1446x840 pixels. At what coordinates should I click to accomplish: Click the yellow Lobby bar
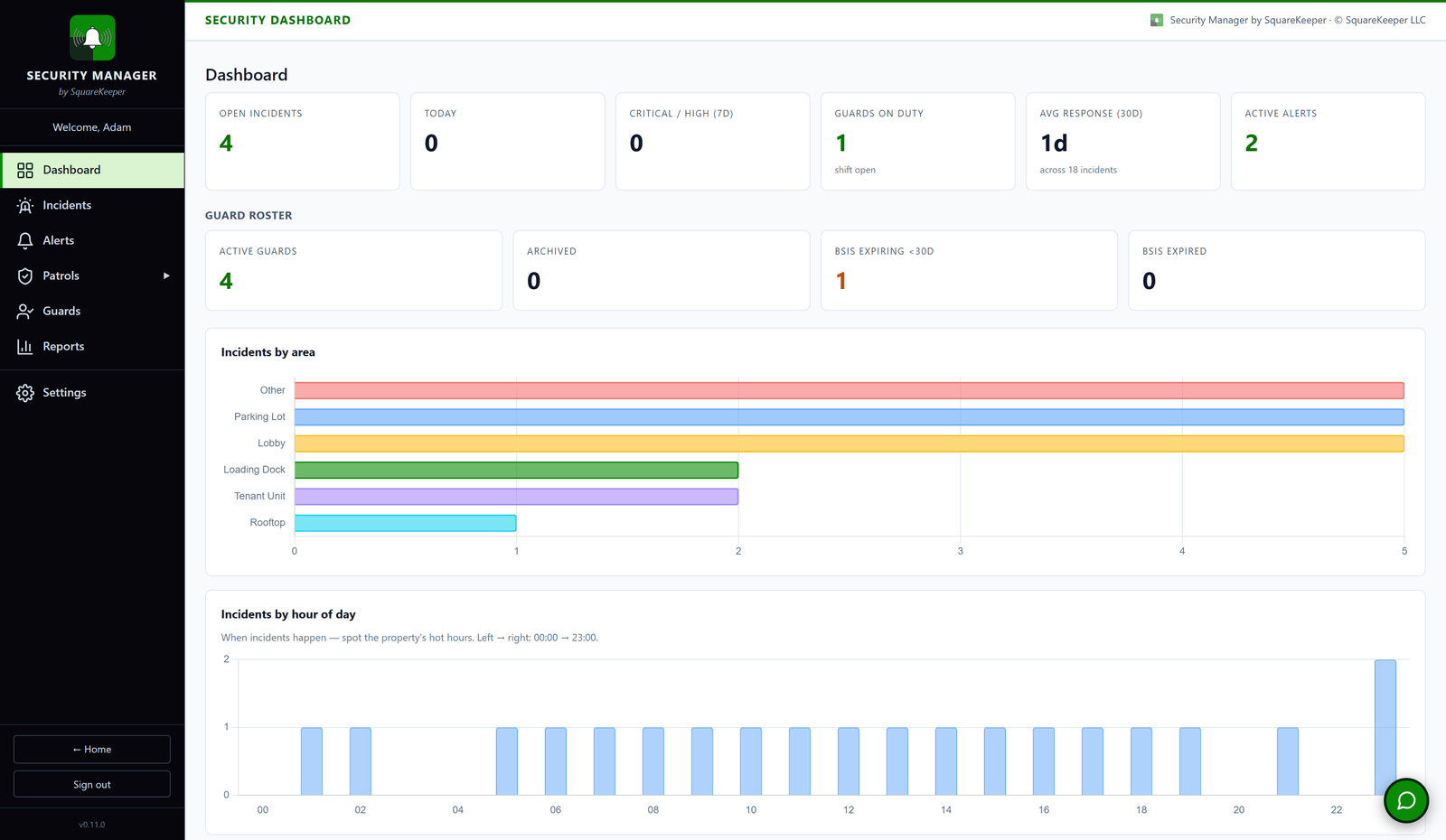click(850, 443)
